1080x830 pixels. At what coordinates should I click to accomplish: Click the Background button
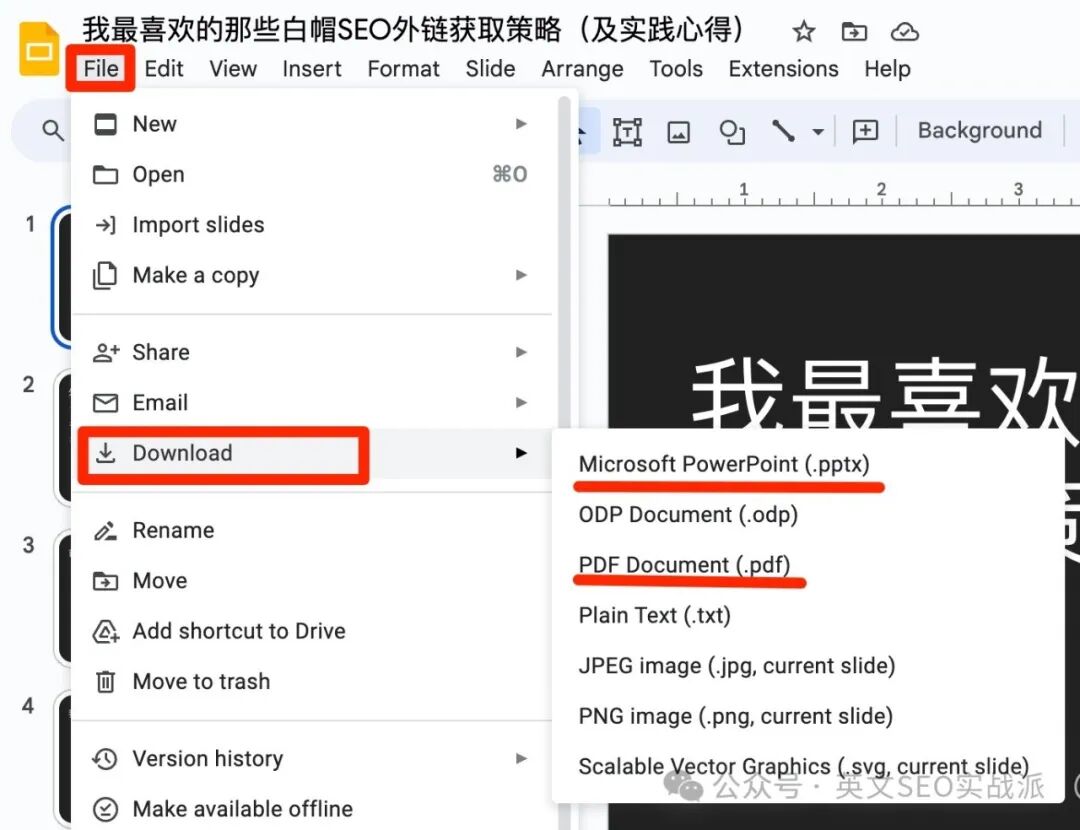coord(979,130)
